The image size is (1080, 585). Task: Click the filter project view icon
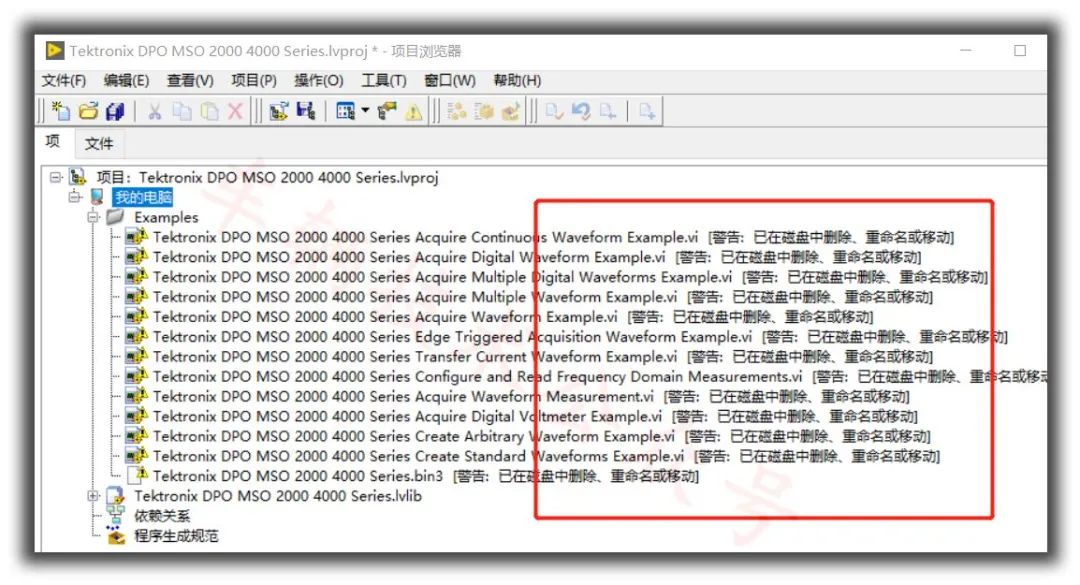345,111
